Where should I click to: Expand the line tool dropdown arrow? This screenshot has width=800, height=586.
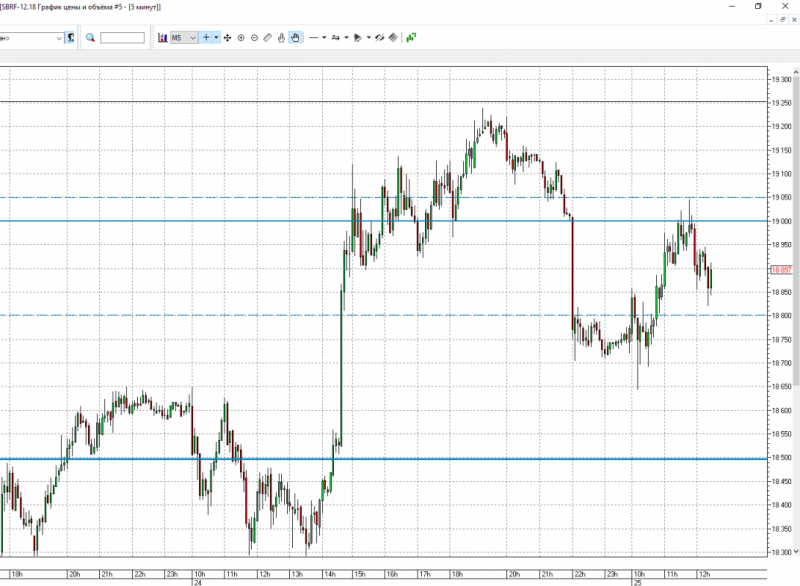pyautogui.click(x=324, y=38)
